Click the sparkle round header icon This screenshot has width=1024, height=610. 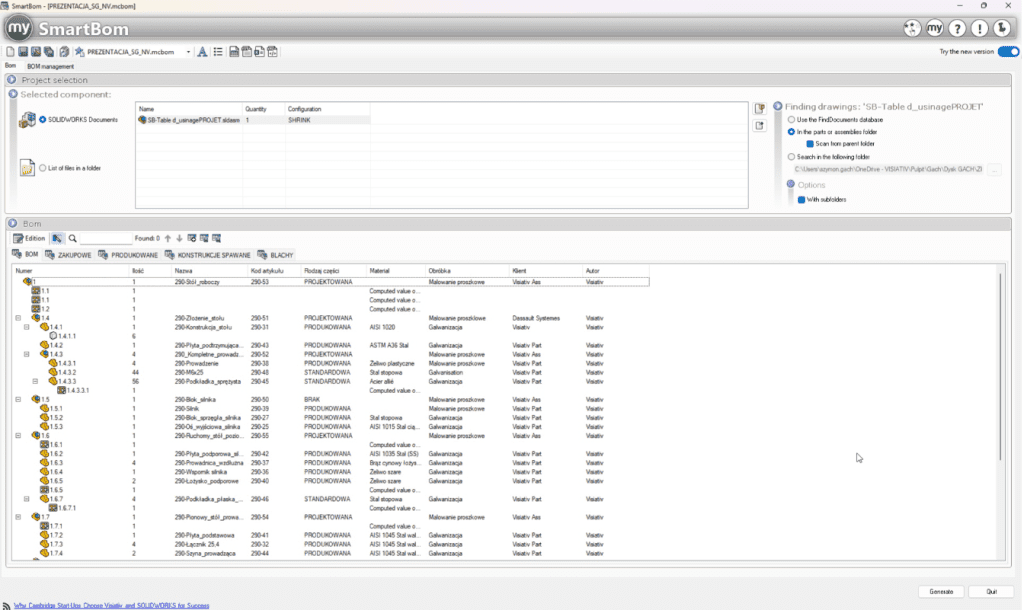(912, 28)
